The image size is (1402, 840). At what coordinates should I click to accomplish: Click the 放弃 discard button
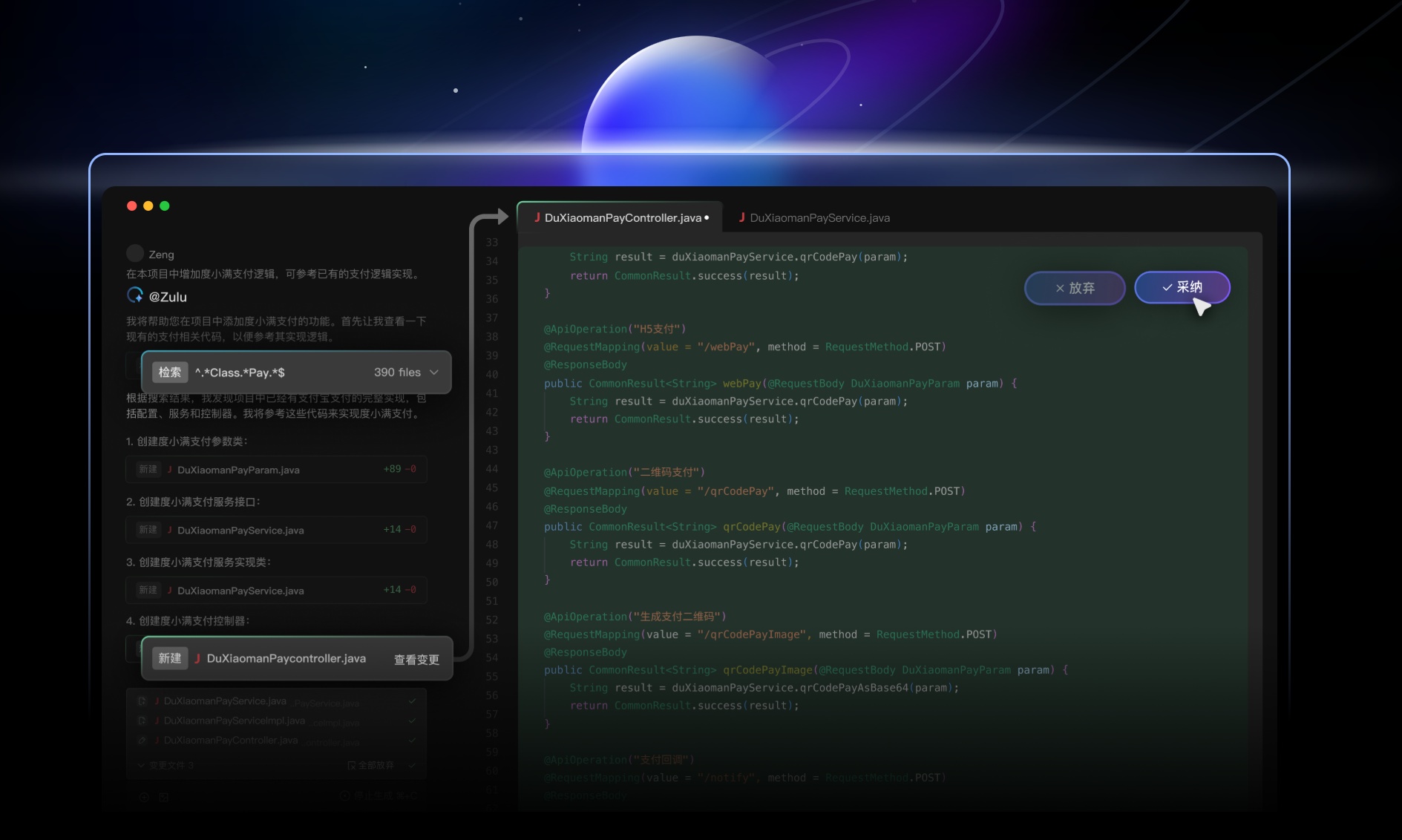pos(1074,288)
